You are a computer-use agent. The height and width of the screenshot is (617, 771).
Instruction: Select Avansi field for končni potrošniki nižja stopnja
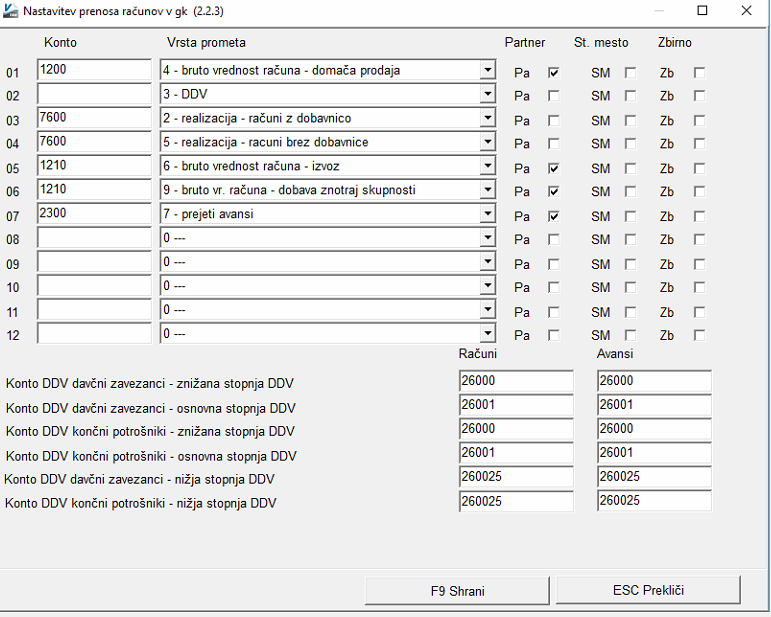point(654,501)
